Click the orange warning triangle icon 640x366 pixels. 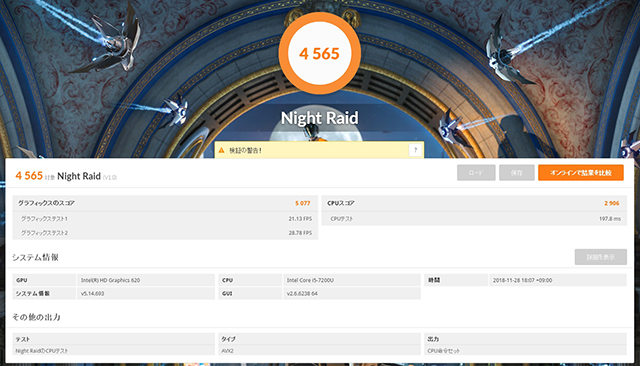pos(221,150)
